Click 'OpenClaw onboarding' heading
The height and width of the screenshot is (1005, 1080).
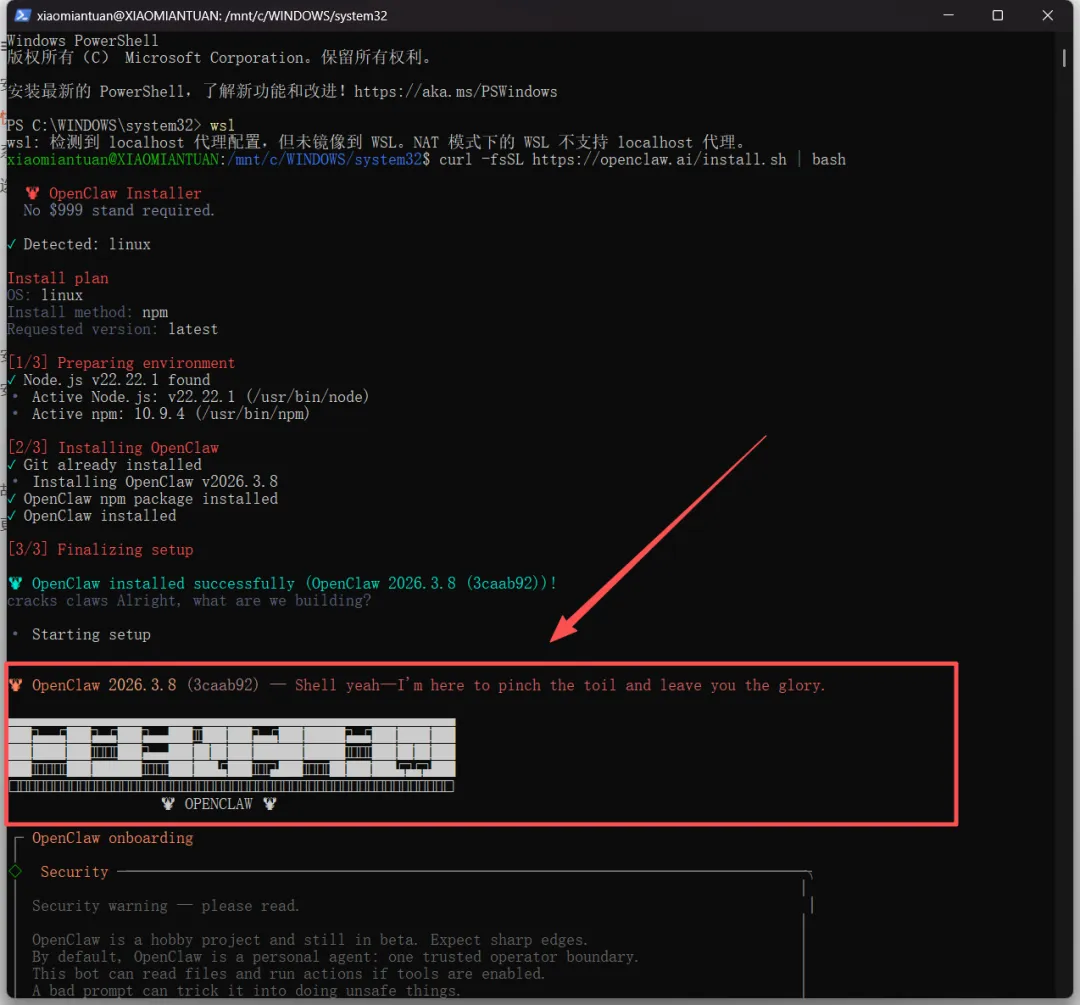pyautogui.click(x=112, y=838)
